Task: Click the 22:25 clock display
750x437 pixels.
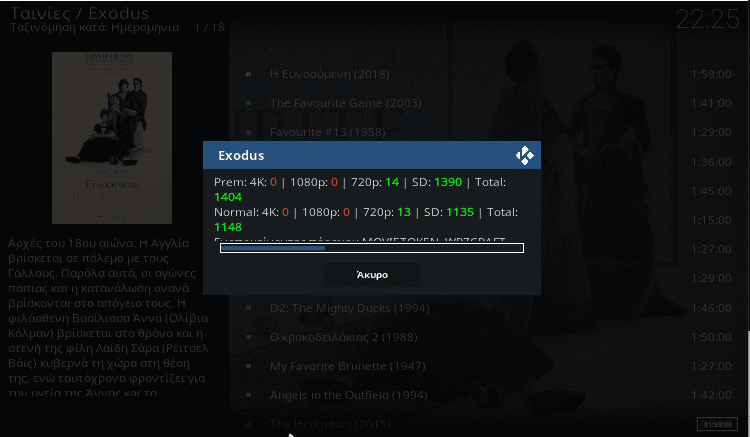Action: pyautogui.click(x=707, y=20)
